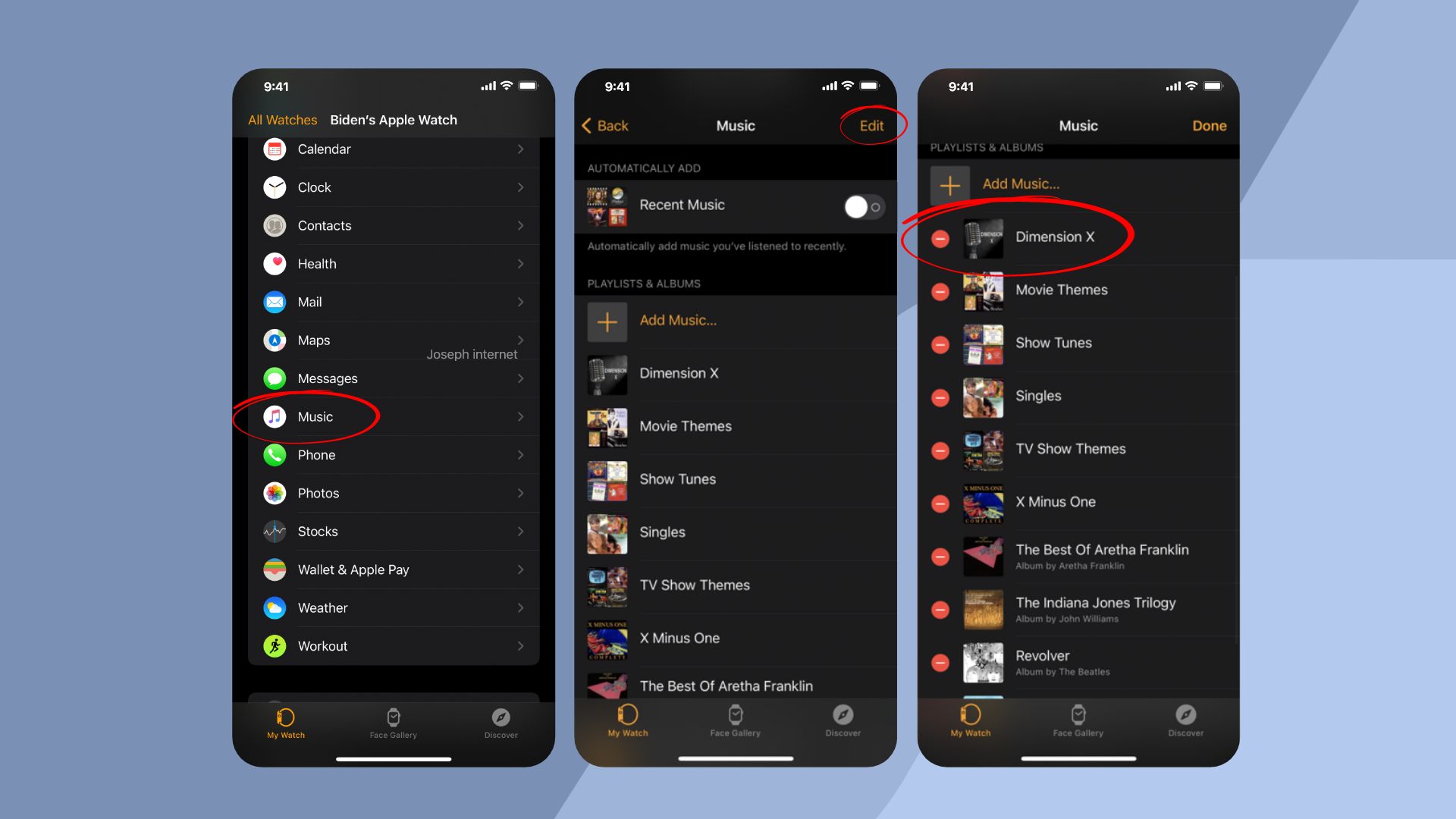The width and height of the screenshot is (1456, 819).
Task: Select Face Gallery tab in bottom navigation
Action: pos(394,722)
